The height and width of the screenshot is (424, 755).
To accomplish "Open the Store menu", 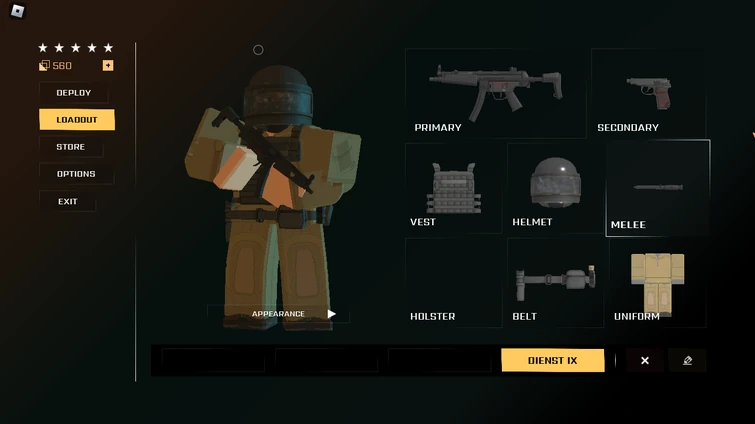I will (x=71, y=147).
